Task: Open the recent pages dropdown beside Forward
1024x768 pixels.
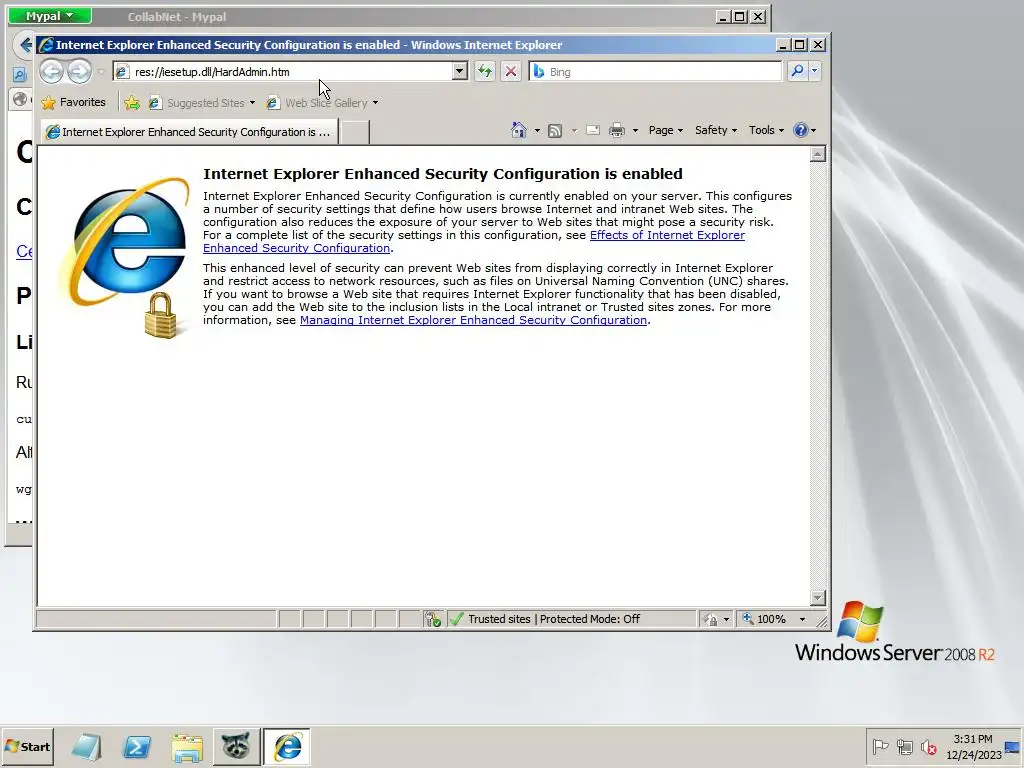Action: 101,72
